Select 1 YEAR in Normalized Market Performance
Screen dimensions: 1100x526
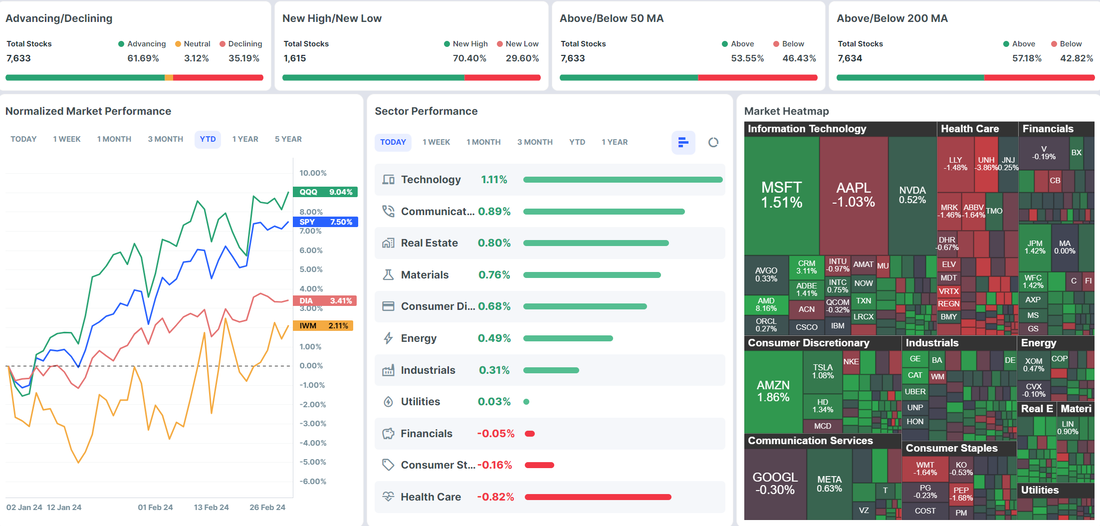coord(246,140)
